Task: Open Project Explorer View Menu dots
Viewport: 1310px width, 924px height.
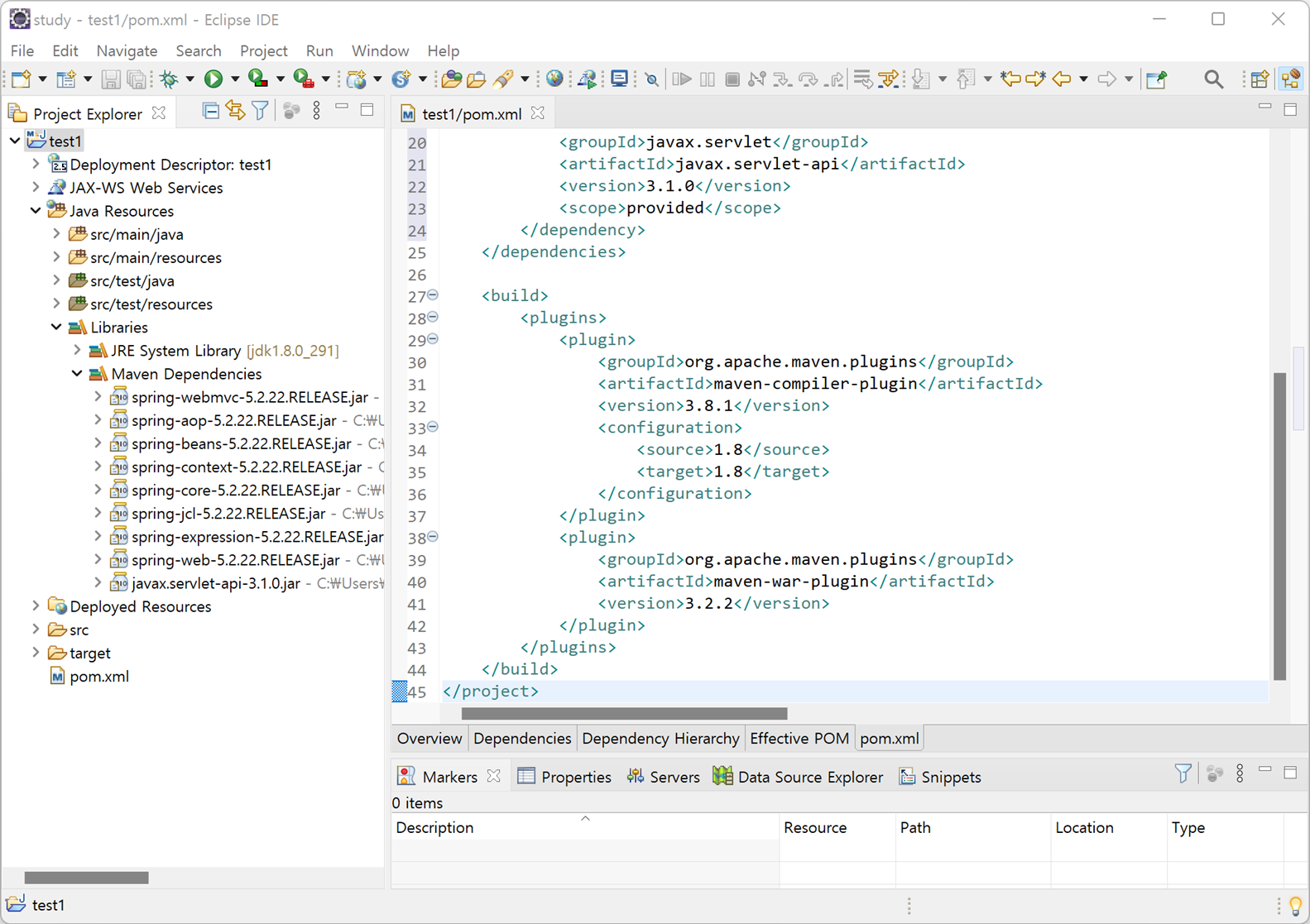Action: [x=317, y=110]
